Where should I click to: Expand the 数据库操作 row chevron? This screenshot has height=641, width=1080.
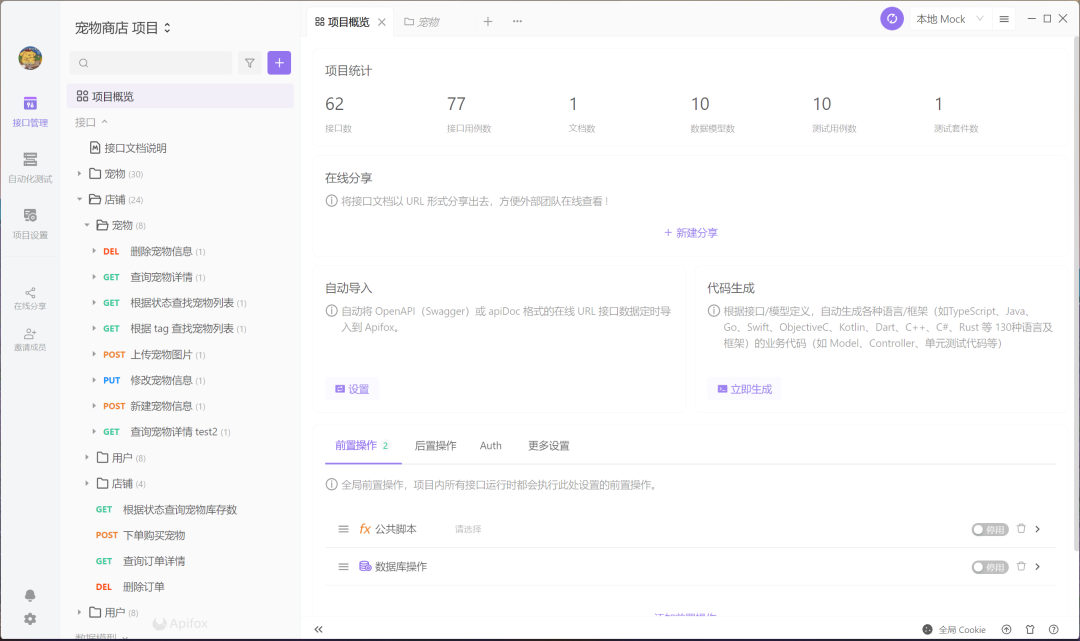tap(1037, 566)
